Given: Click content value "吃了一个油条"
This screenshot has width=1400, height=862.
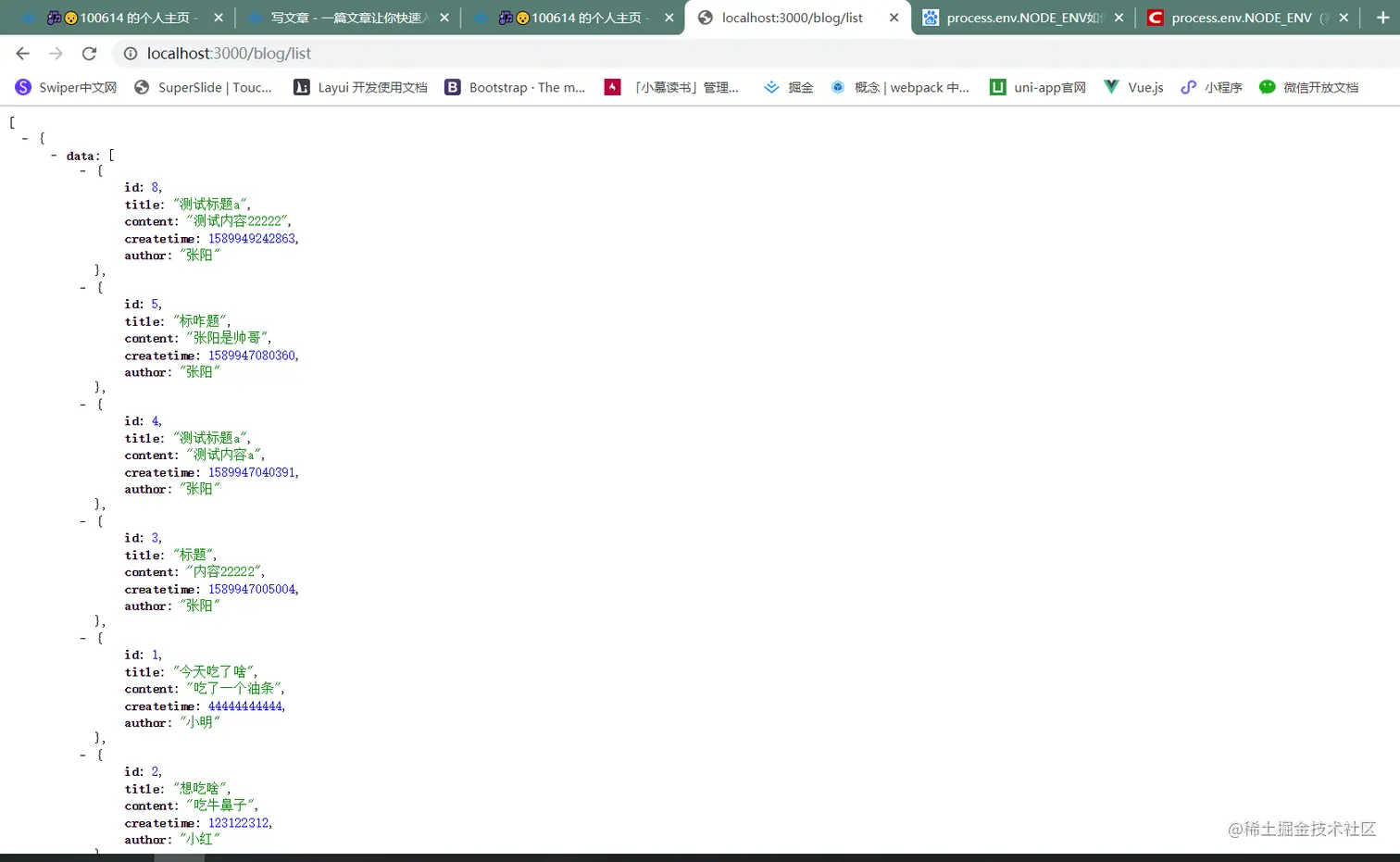Looking at the screenshot, I should click(x=233, y=689).
